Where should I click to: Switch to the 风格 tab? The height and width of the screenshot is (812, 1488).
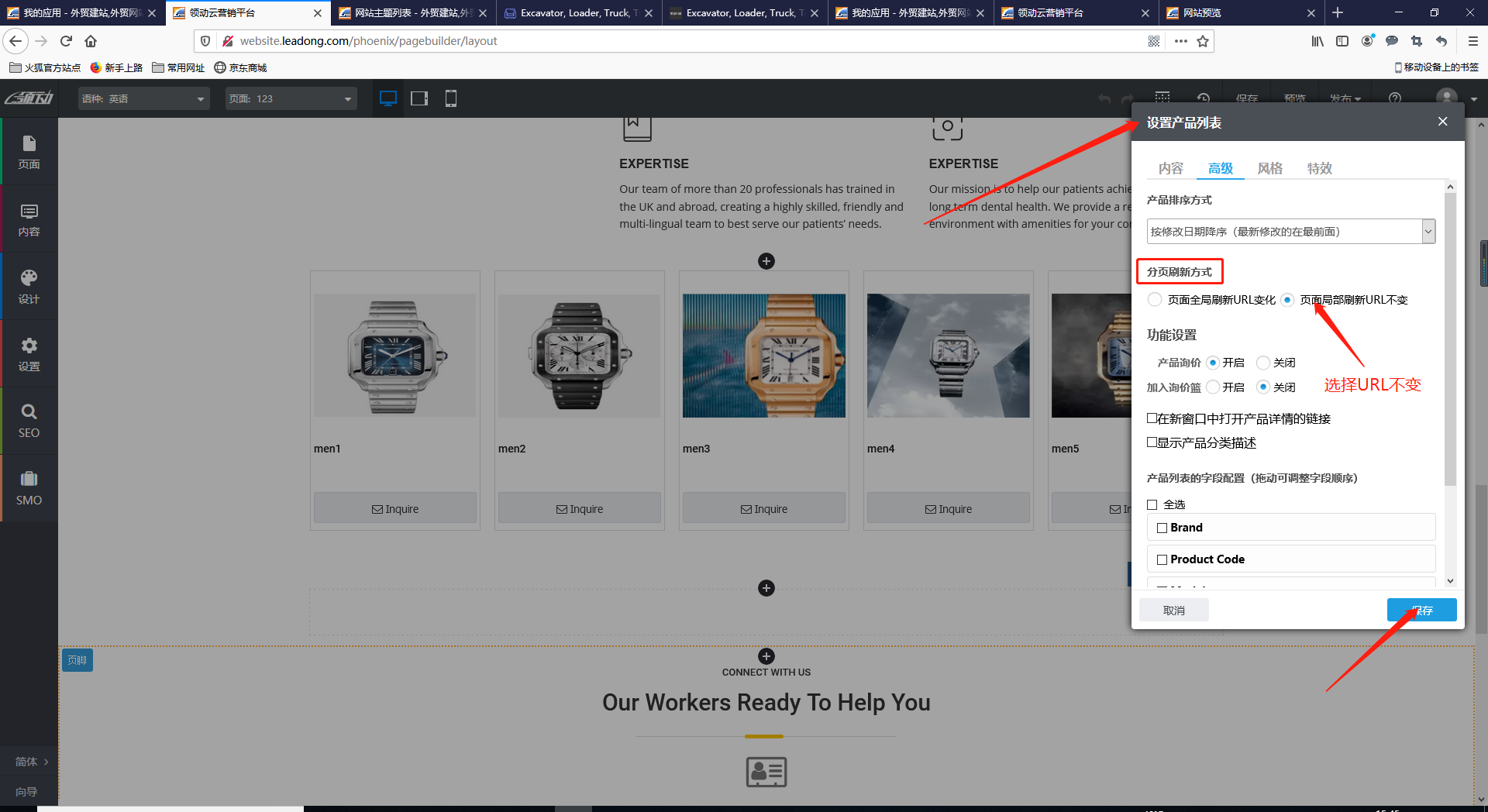pos(1269,168)
